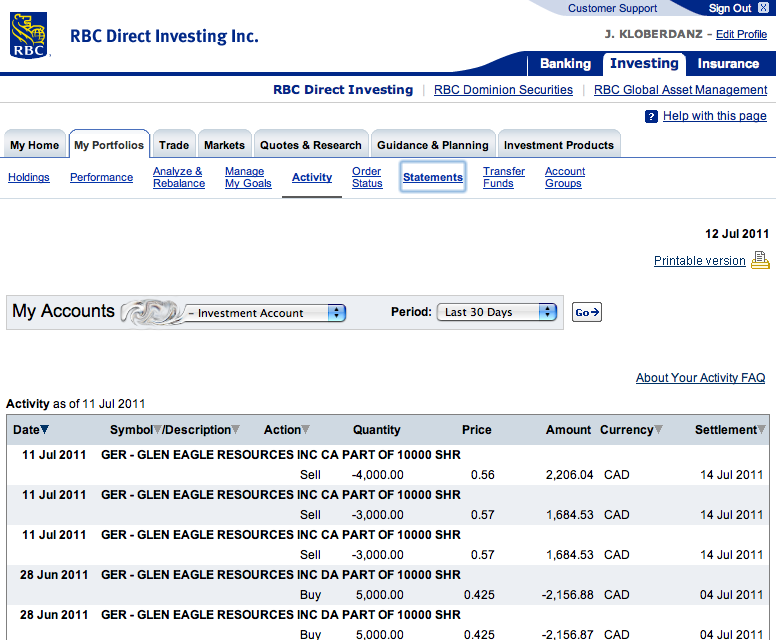This screenshot has height=640, width=776.
Task: Click the Customer Support link
Action: point(612,8)
